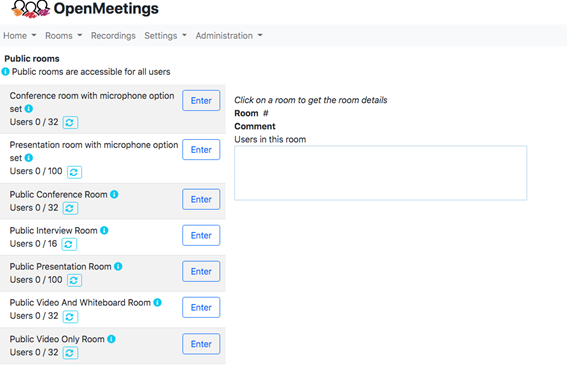Go to the Recordings page
567x375 pixels.
[x=113, y=35]
